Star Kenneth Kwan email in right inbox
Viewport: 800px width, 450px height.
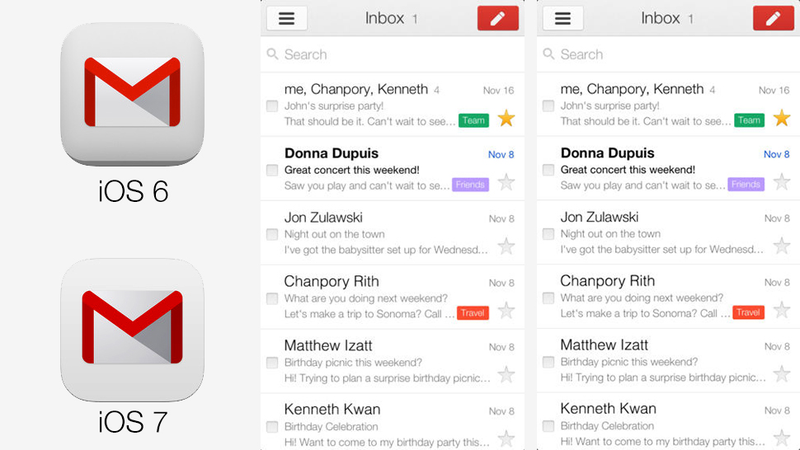click(782, 438)
